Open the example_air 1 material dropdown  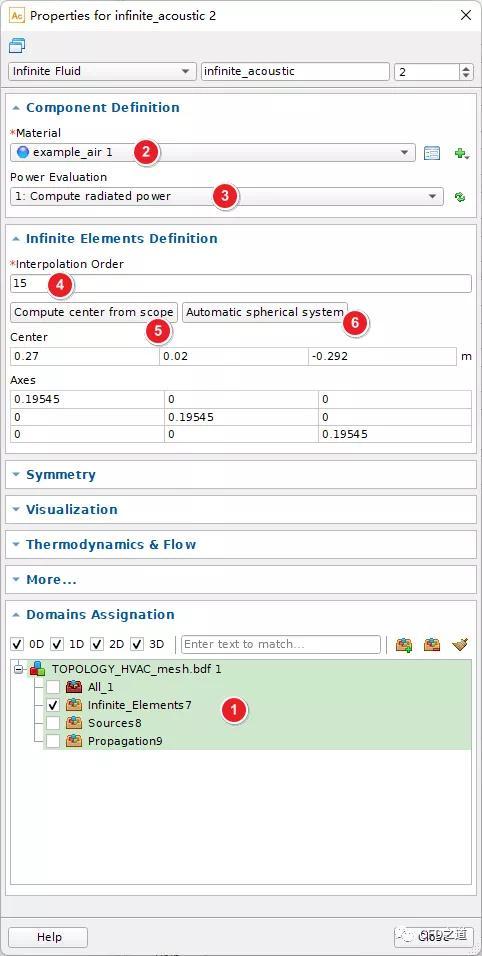click(213, 152)
